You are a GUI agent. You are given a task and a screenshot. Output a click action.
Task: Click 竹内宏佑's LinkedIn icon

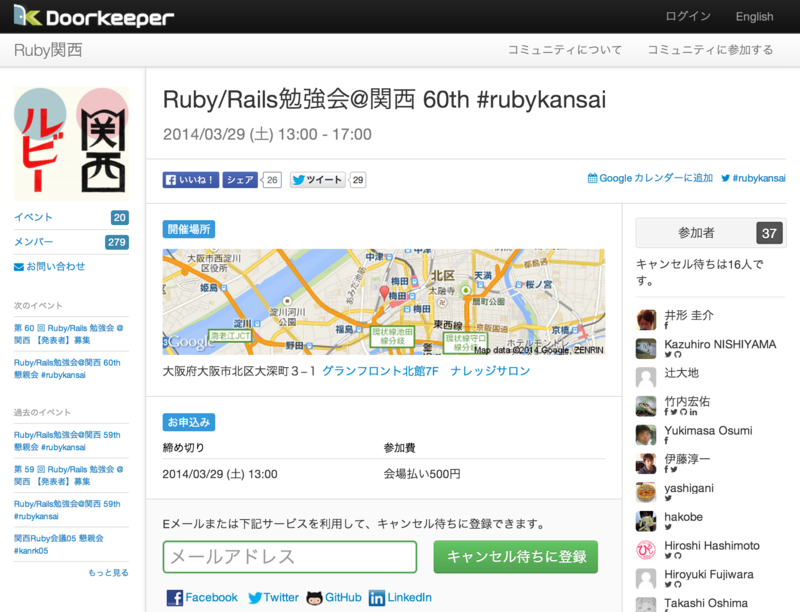(x=692, y=412)
